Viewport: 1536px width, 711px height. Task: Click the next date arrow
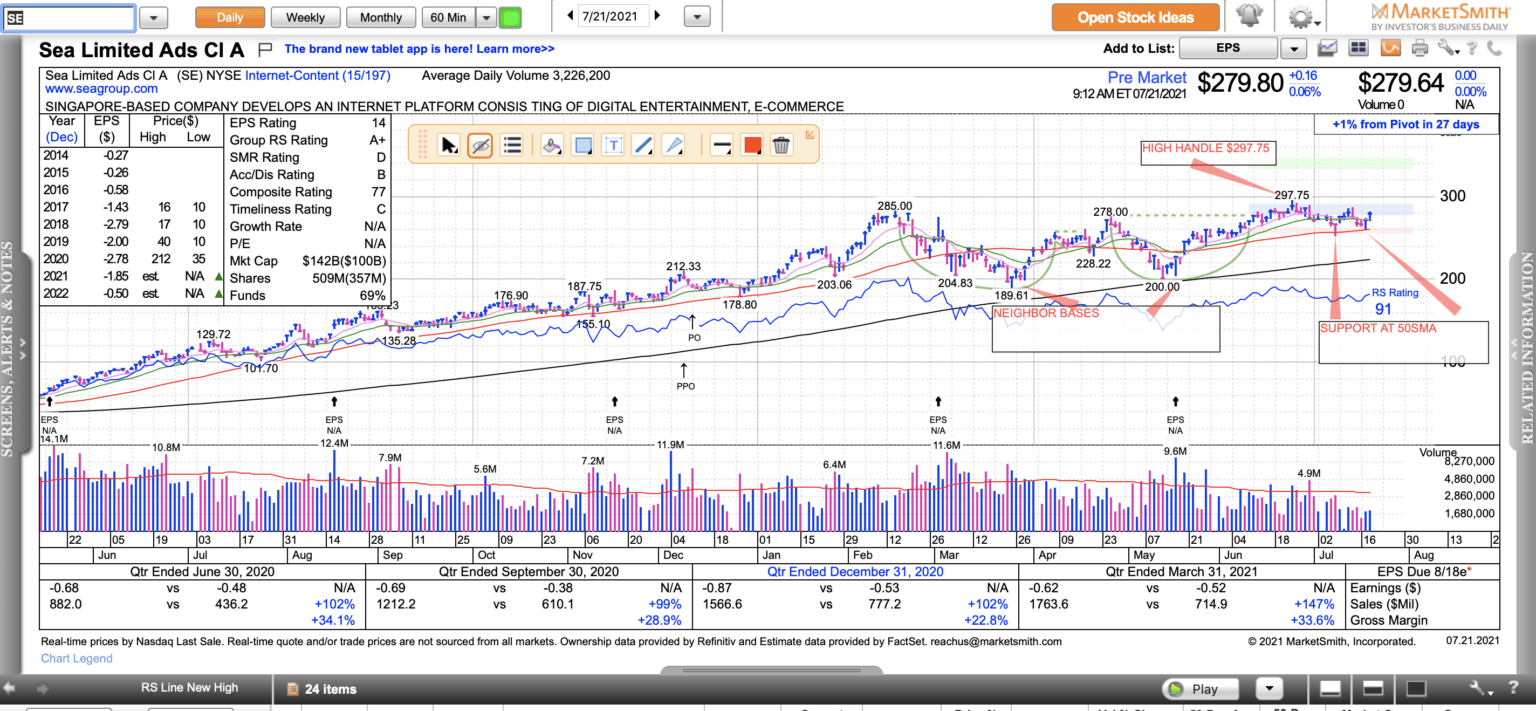658,15
